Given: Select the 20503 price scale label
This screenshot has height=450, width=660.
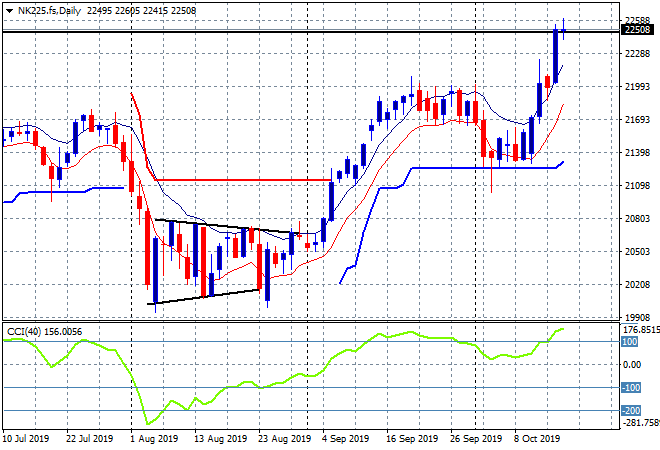Looking at the screenshot, I should [x=637, y=251].
